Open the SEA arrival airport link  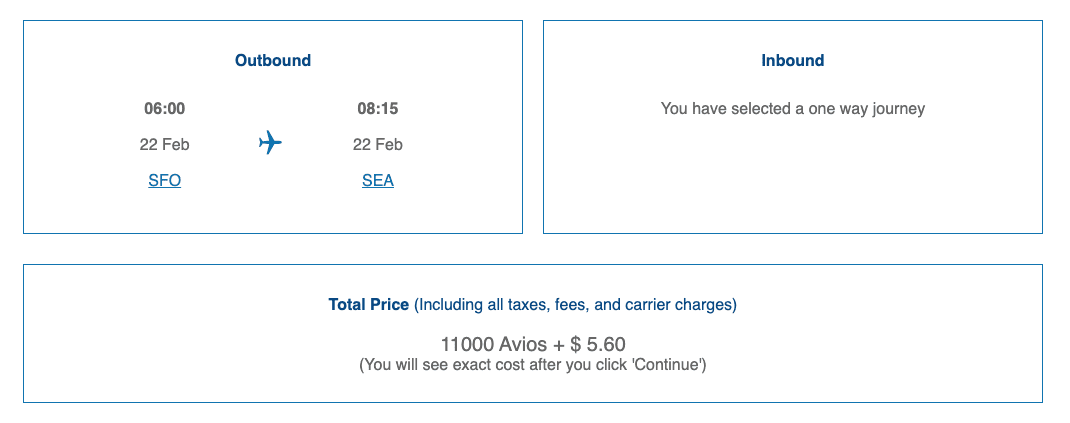[378, 181]
